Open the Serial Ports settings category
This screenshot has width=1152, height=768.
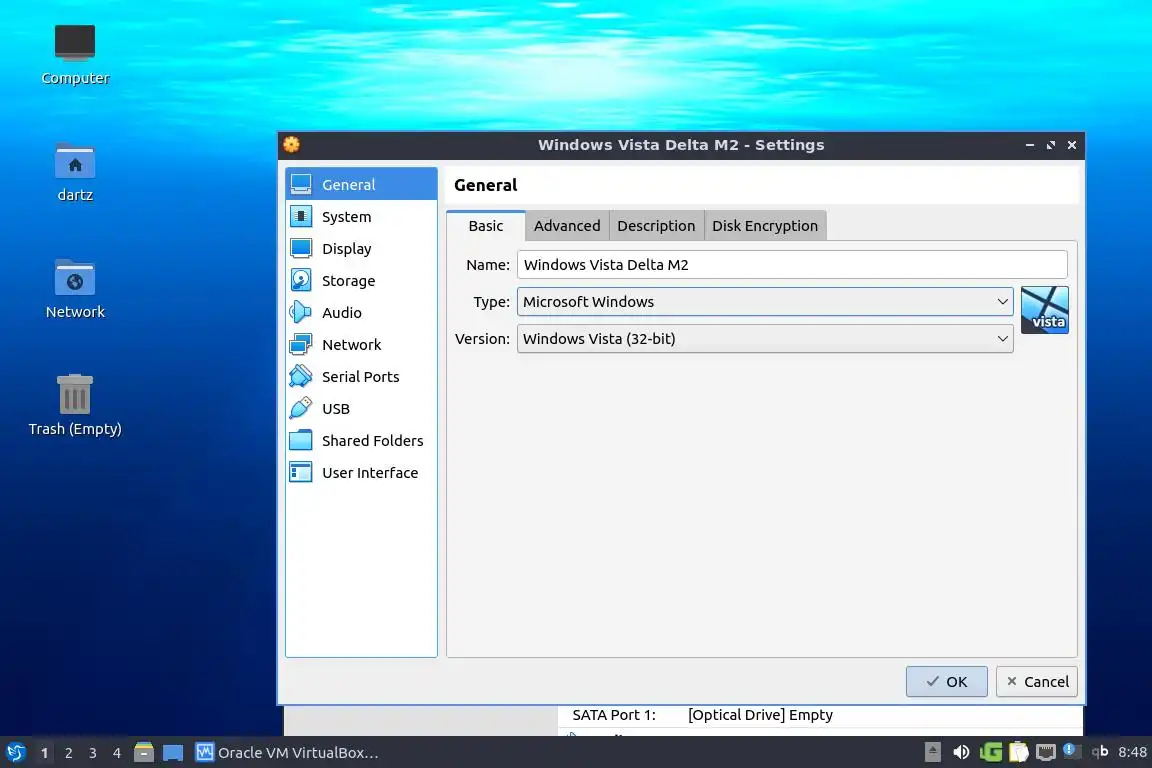[x=361, y=376]
